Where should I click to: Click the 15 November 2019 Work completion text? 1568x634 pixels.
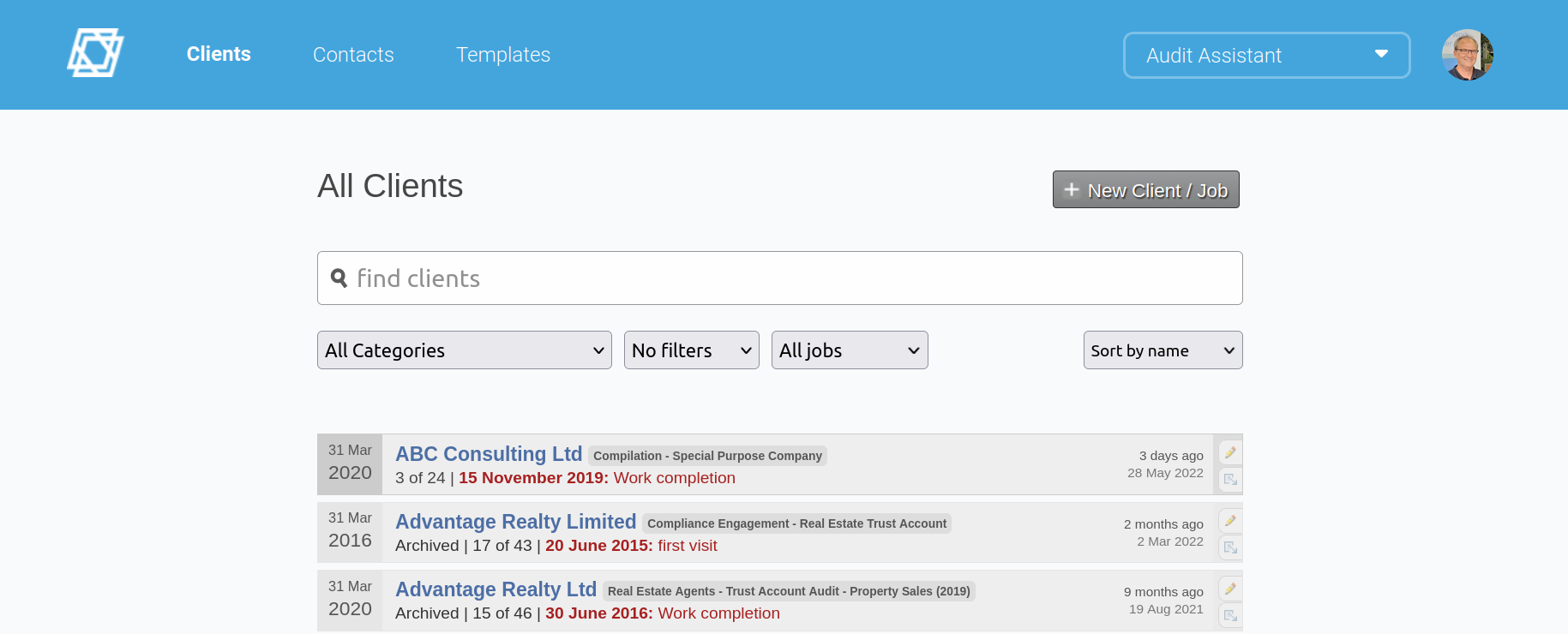pyautogui.click(x=597, y=478)
